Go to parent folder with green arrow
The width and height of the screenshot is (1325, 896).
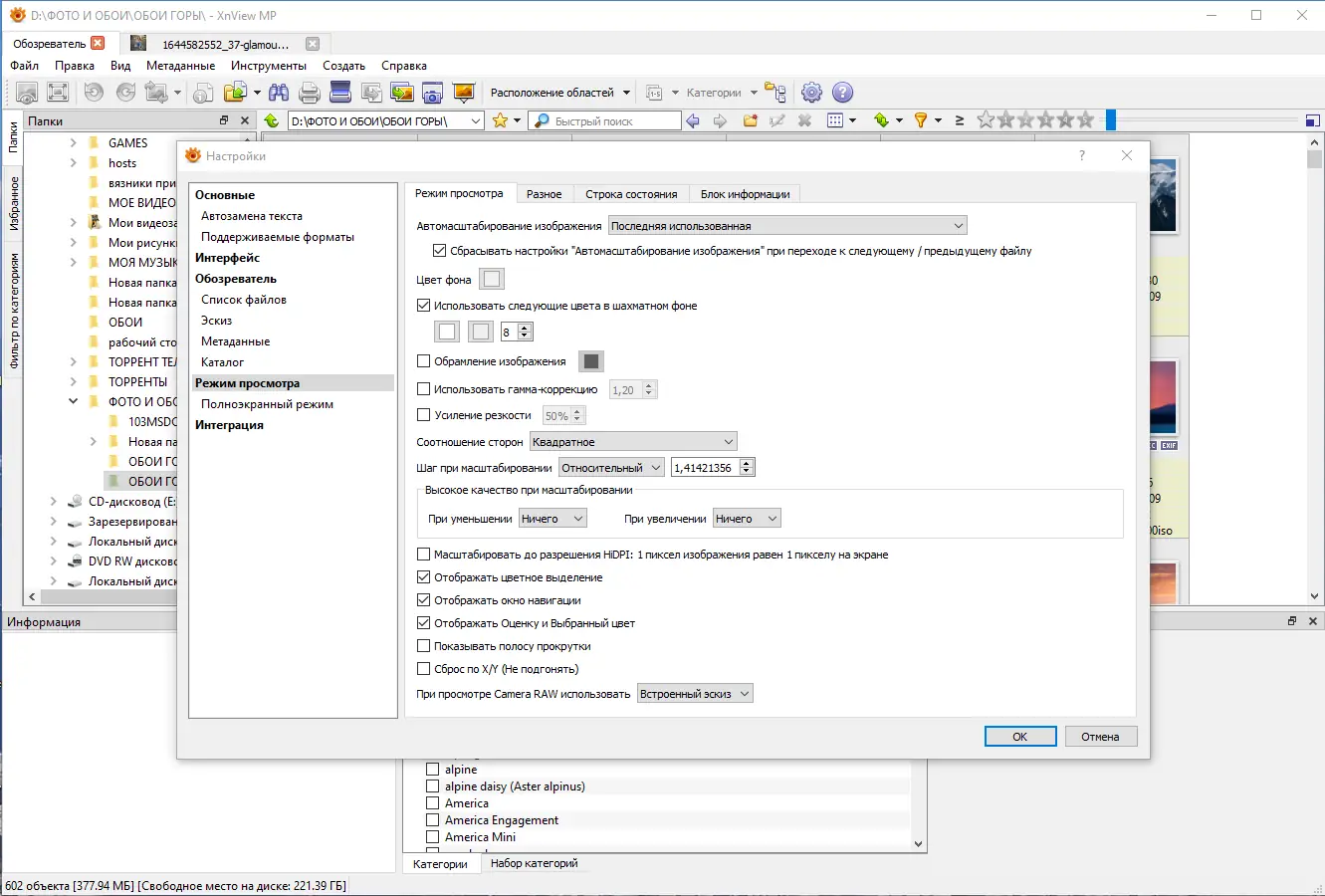pyautogui.click(x=271, y=120)
